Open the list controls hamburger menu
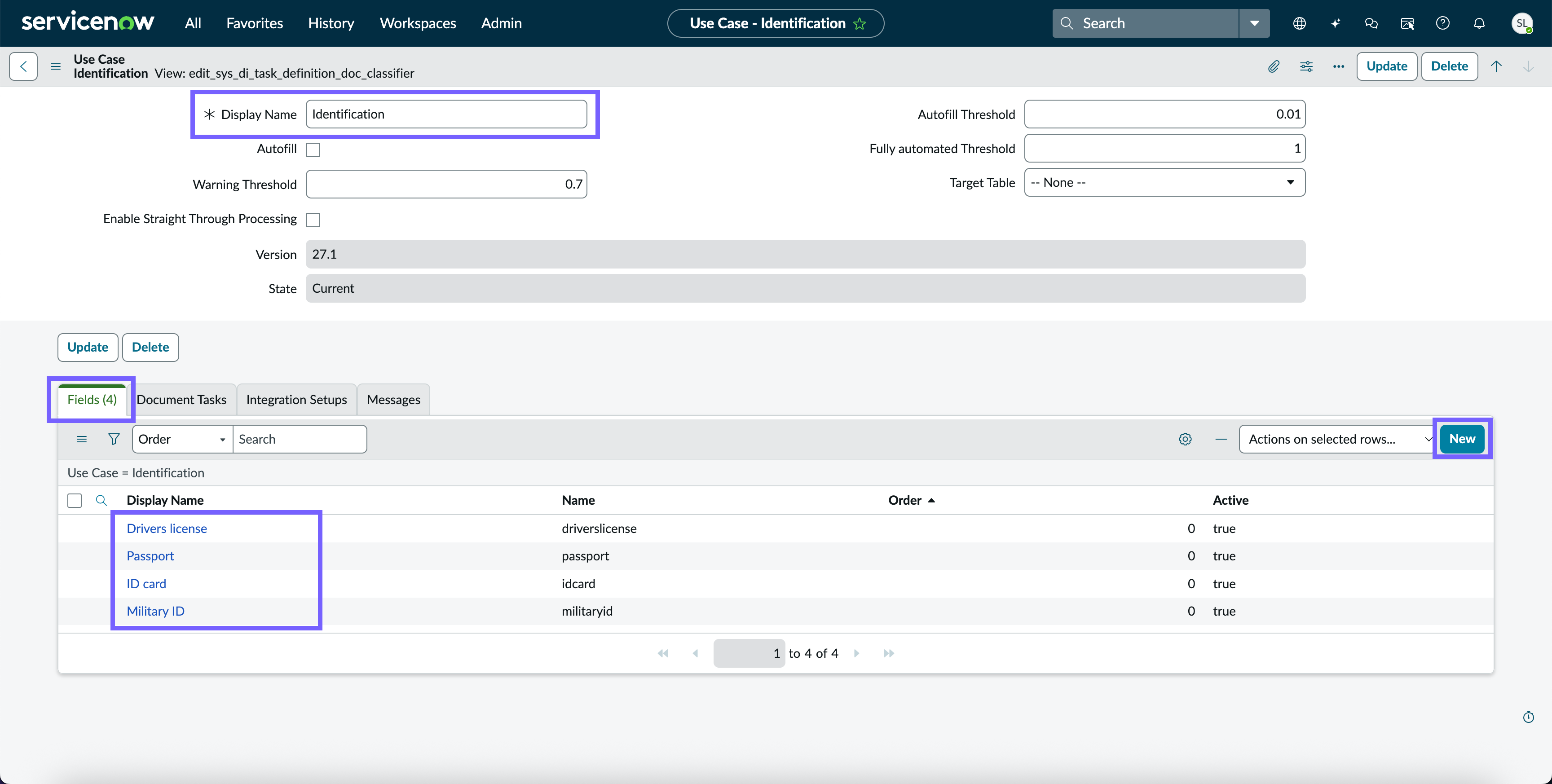 (x=81, y=439)
